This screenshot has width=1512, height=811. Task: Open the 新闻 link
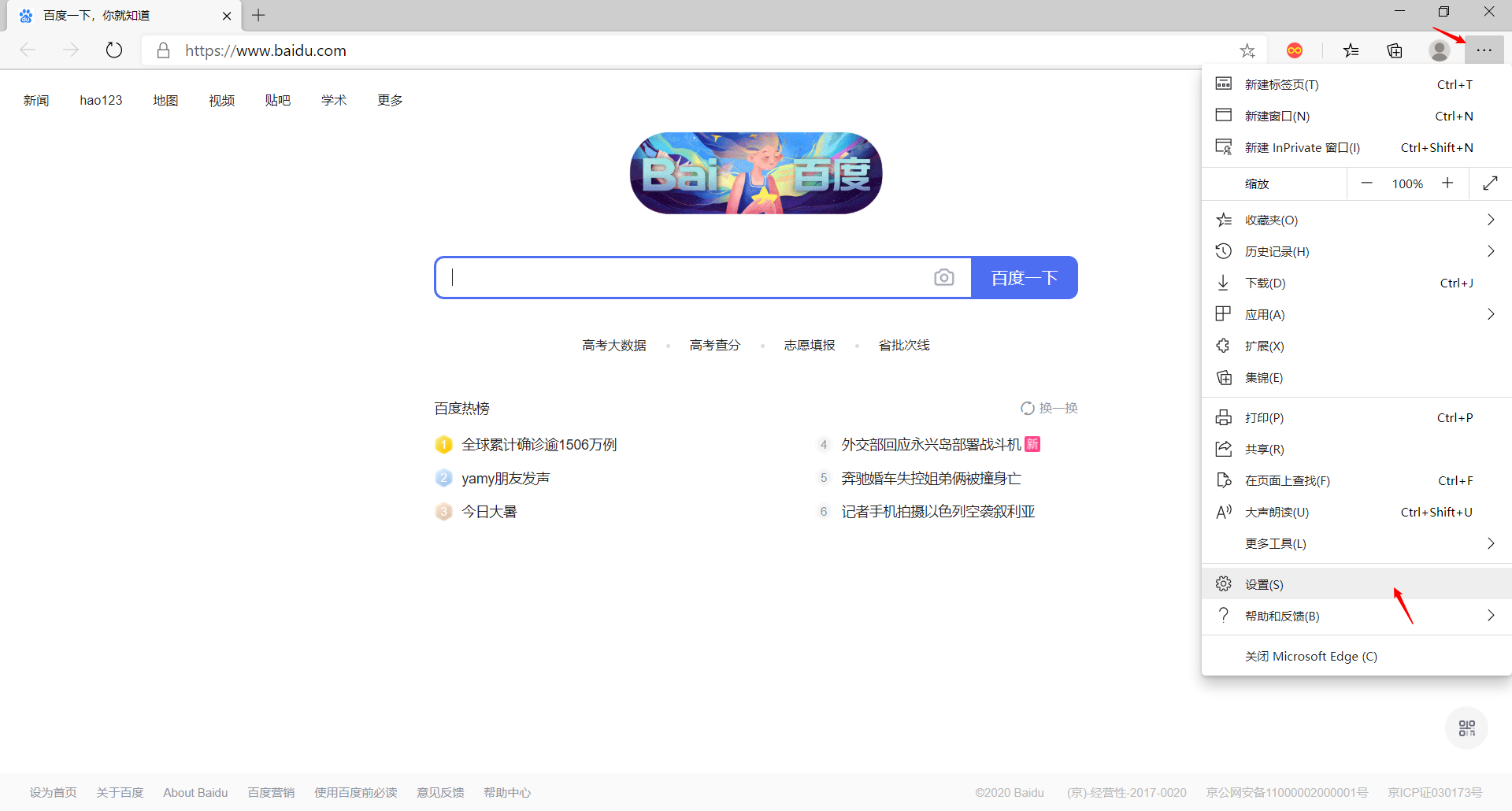(x=36, y=100)
